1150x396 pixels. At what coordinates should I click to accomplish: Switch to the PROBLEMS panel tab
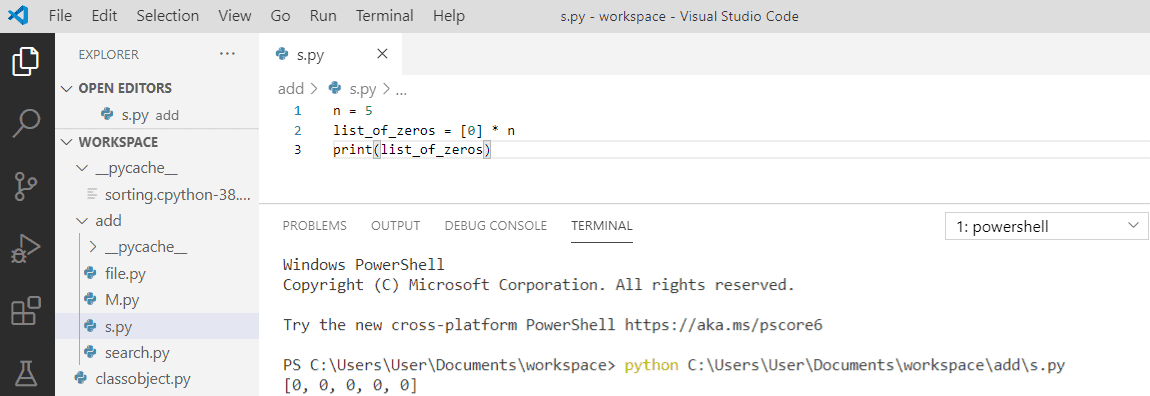tap(315, 226)
